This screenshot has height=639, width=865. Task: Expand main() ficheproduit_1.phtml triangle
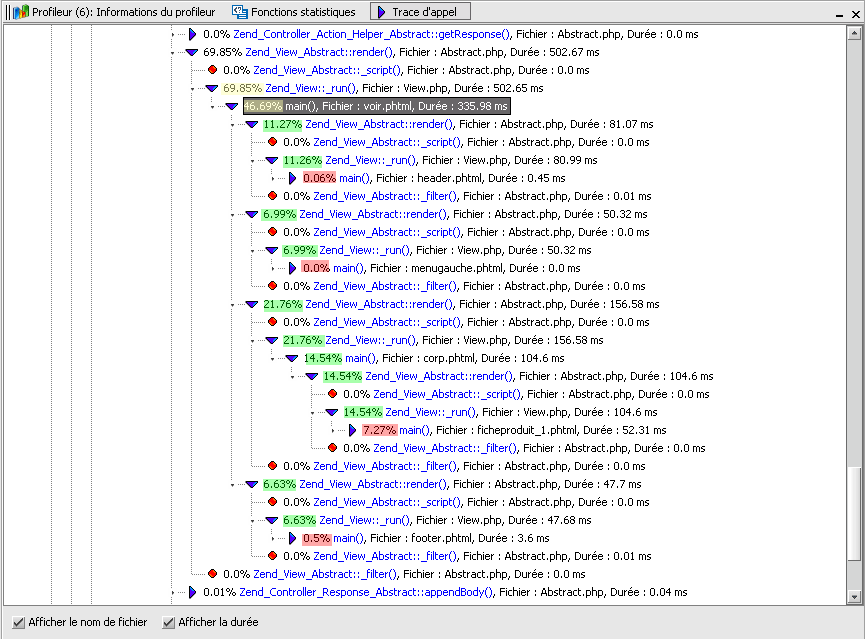tap(353, 430)
